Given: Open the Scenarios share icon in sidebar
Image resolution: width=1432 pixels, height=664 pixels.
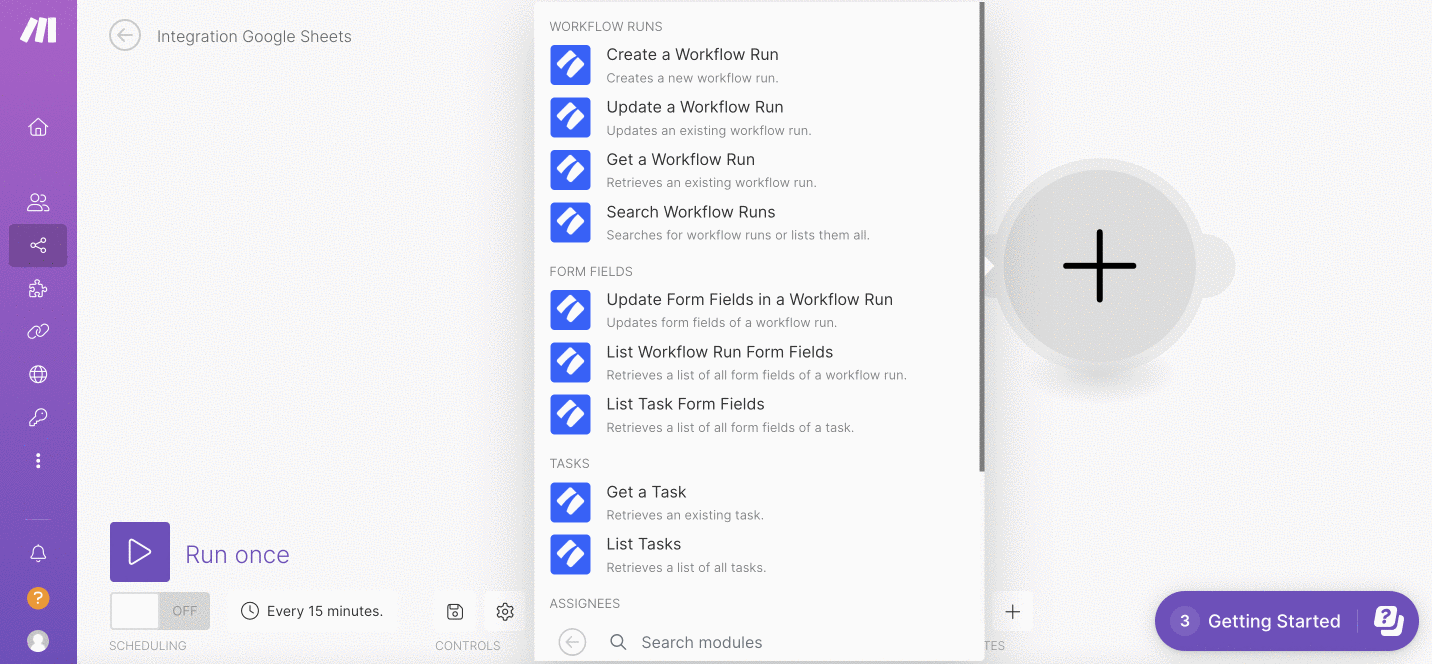Looking at the screenshot, I should tap(38, 245).
